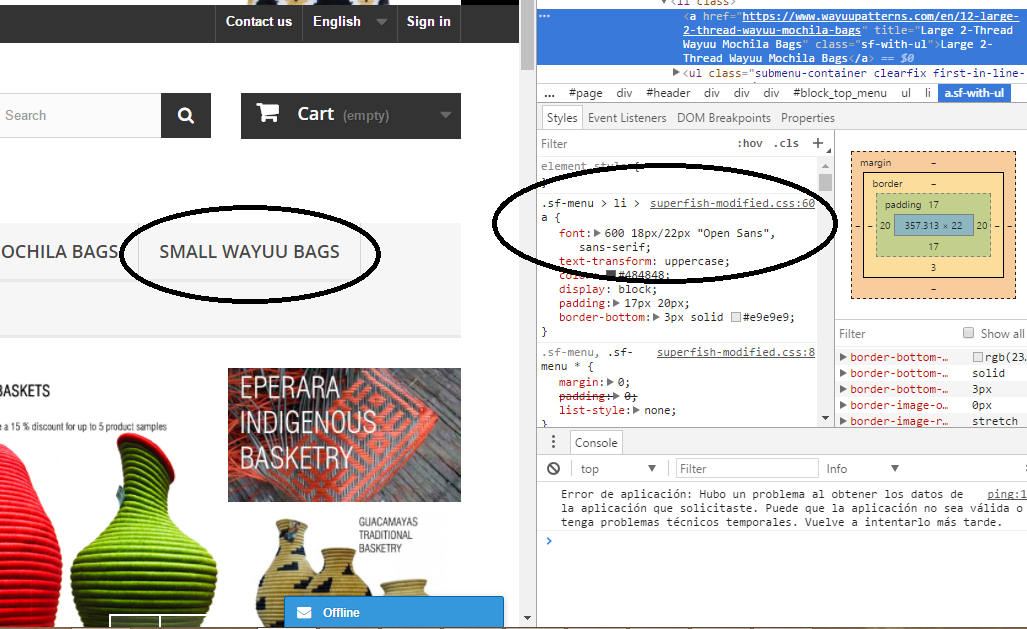Click the page scrollbar down arrow
The height and width of the screenshot is (629, 1027).
coord(527,618)
